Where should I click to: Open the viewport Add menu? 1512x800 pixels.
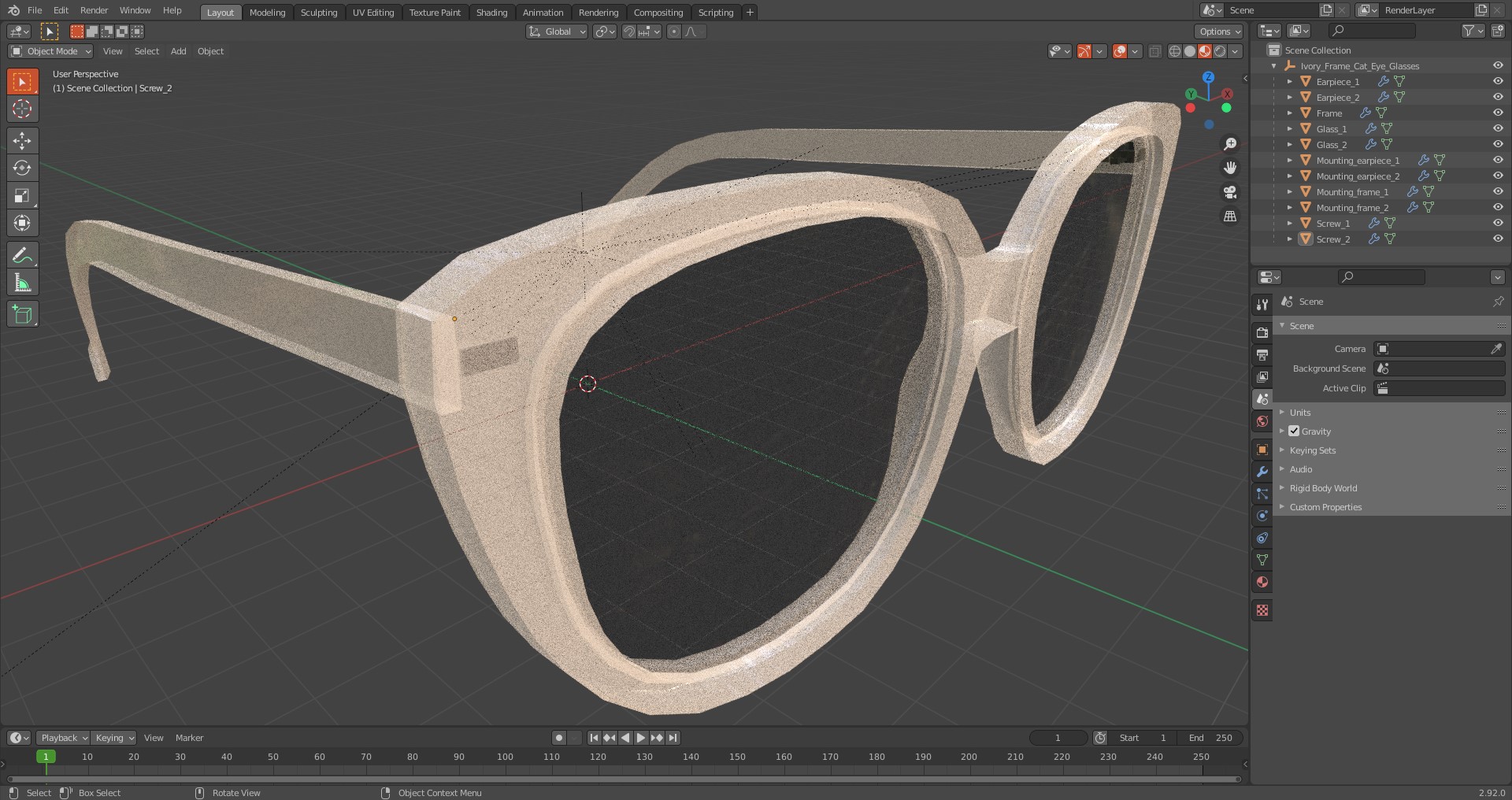pyautogui.click(x=179, y=51)
